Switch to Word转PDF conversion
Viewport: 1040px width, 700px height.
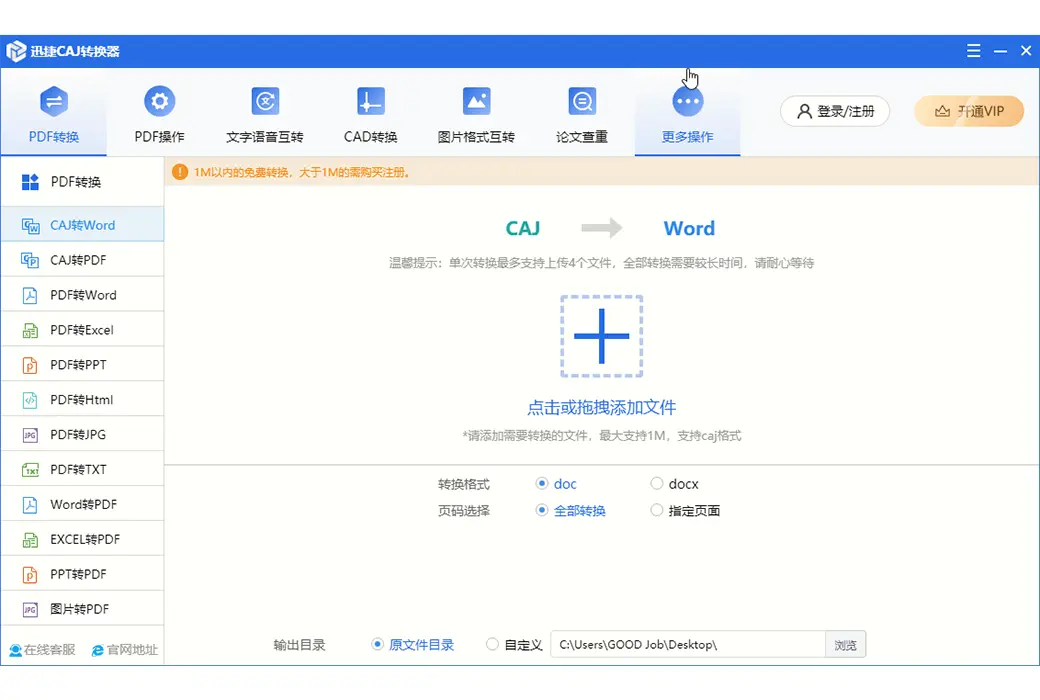pos(82,504)
